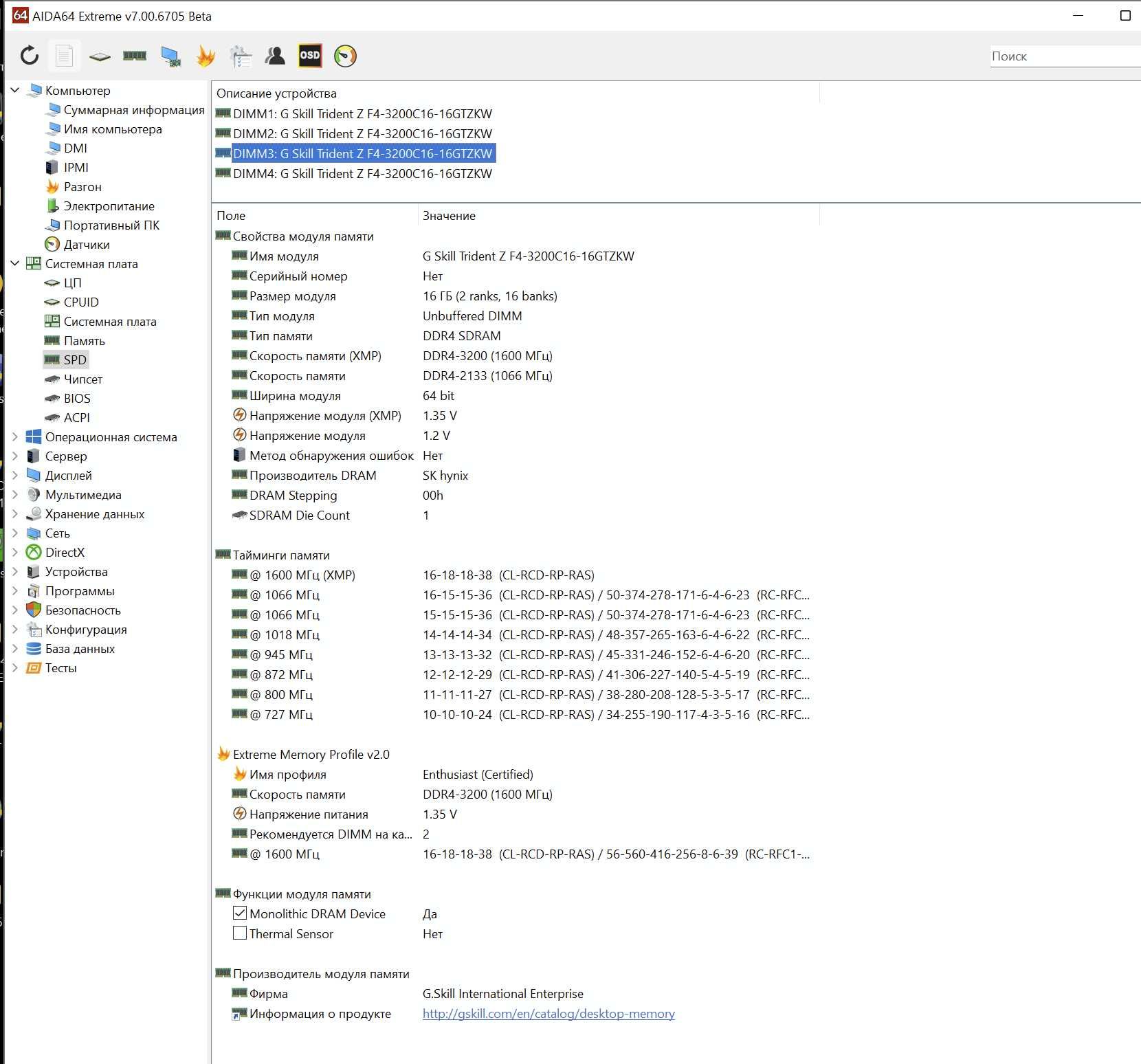
Task: Select the Программы tree item
Action: point(70,590)
